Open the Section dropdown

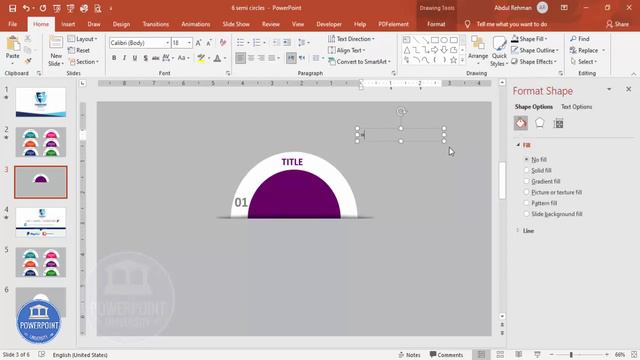(84, 62)
